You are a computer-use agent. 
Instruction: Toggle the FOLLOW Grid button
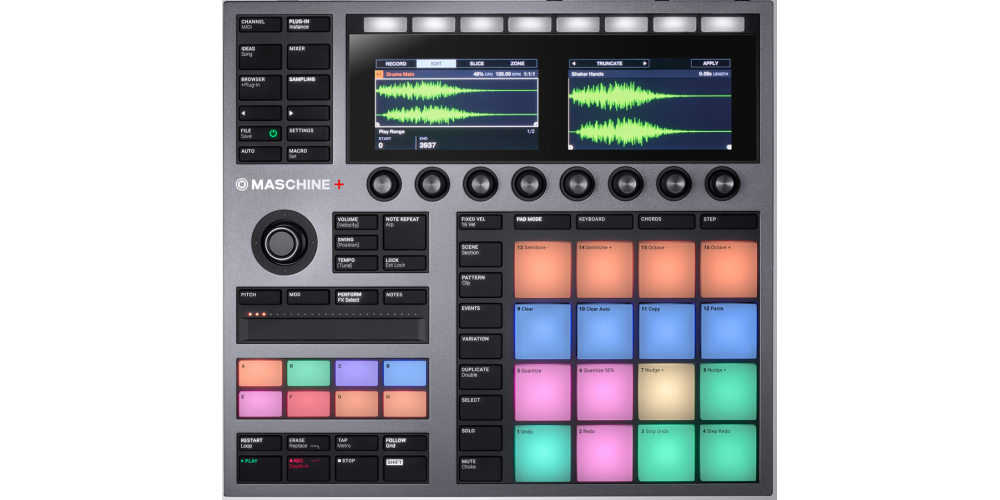point(405,443)
